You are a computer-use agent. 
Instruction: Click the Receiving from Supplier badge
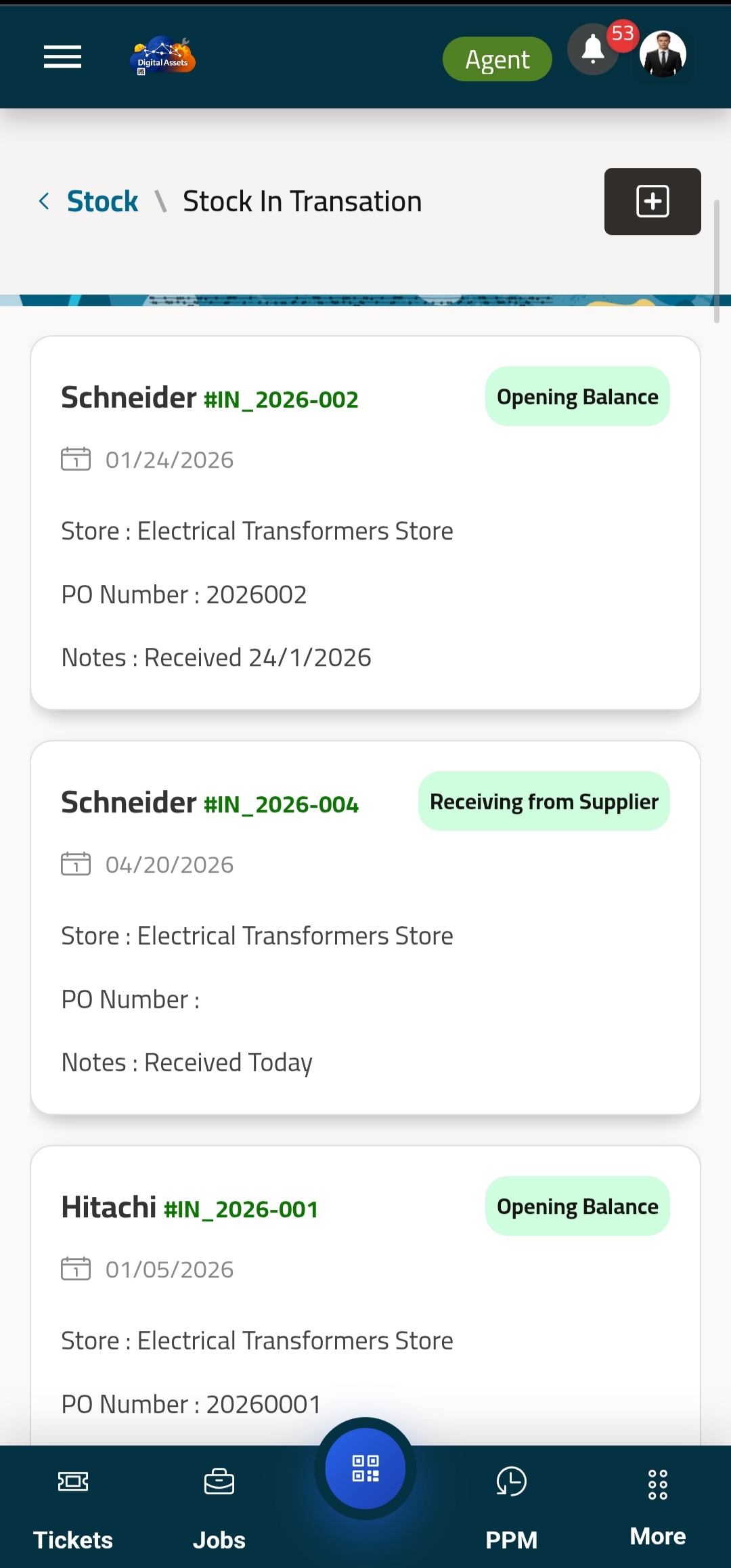[544, 802]
